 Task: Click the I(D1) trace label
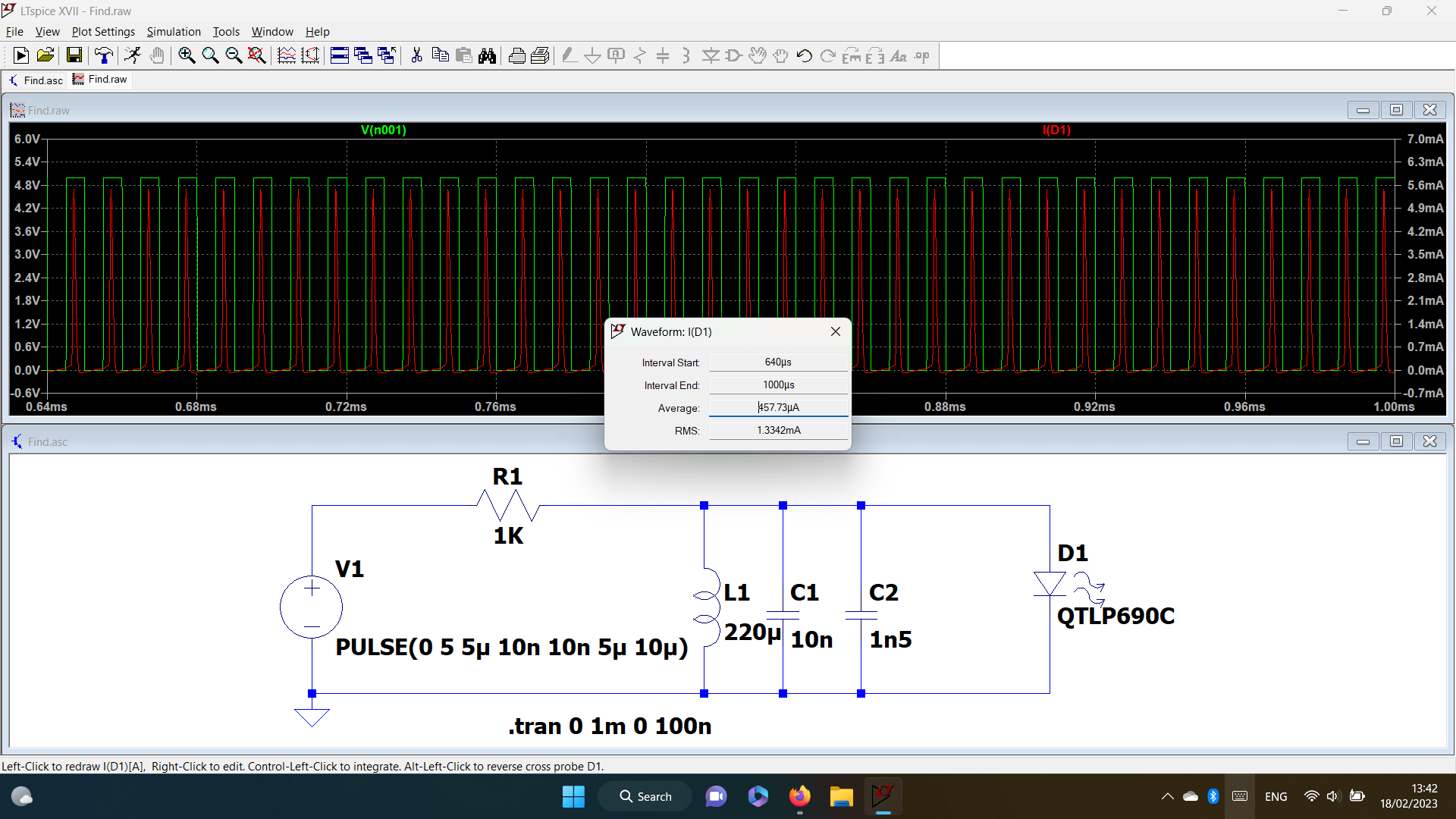tap(1057, 130)
